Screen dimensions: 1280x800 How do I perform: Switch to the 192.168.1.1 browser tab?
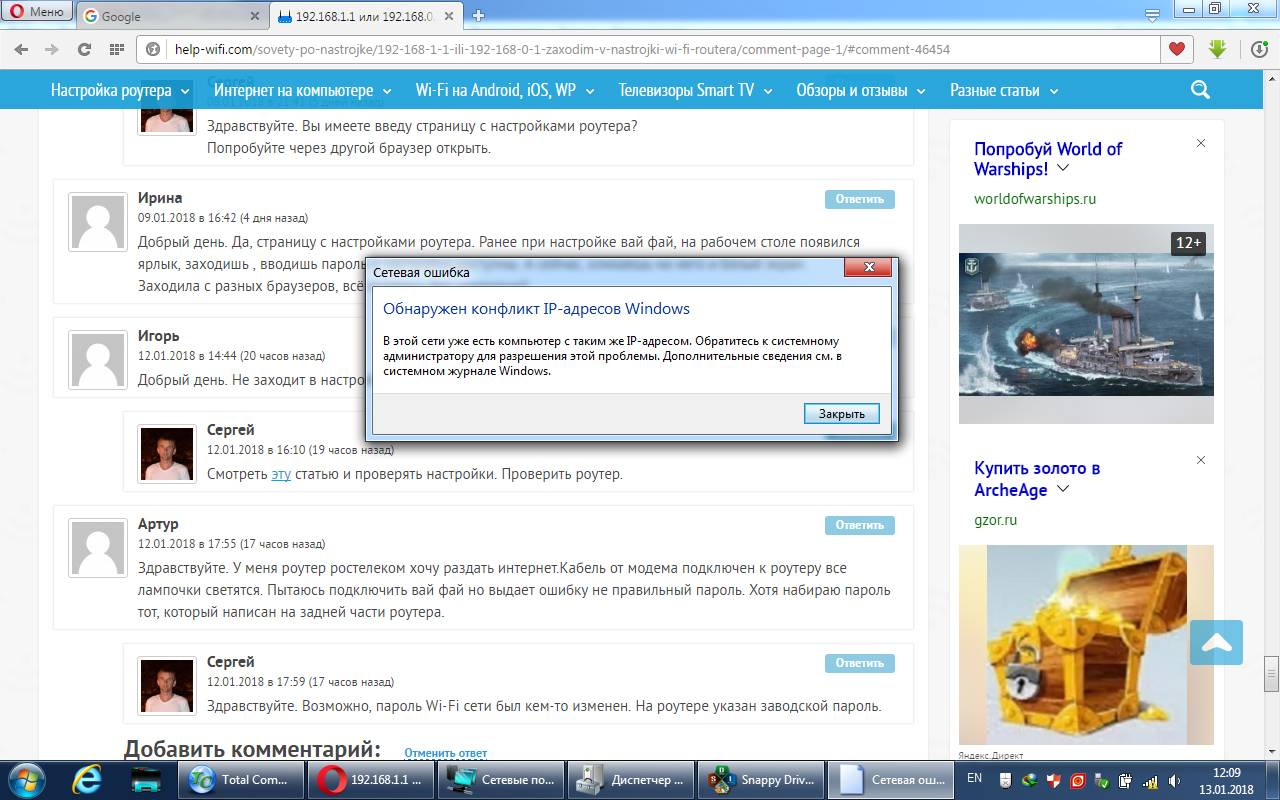[366, 16]
